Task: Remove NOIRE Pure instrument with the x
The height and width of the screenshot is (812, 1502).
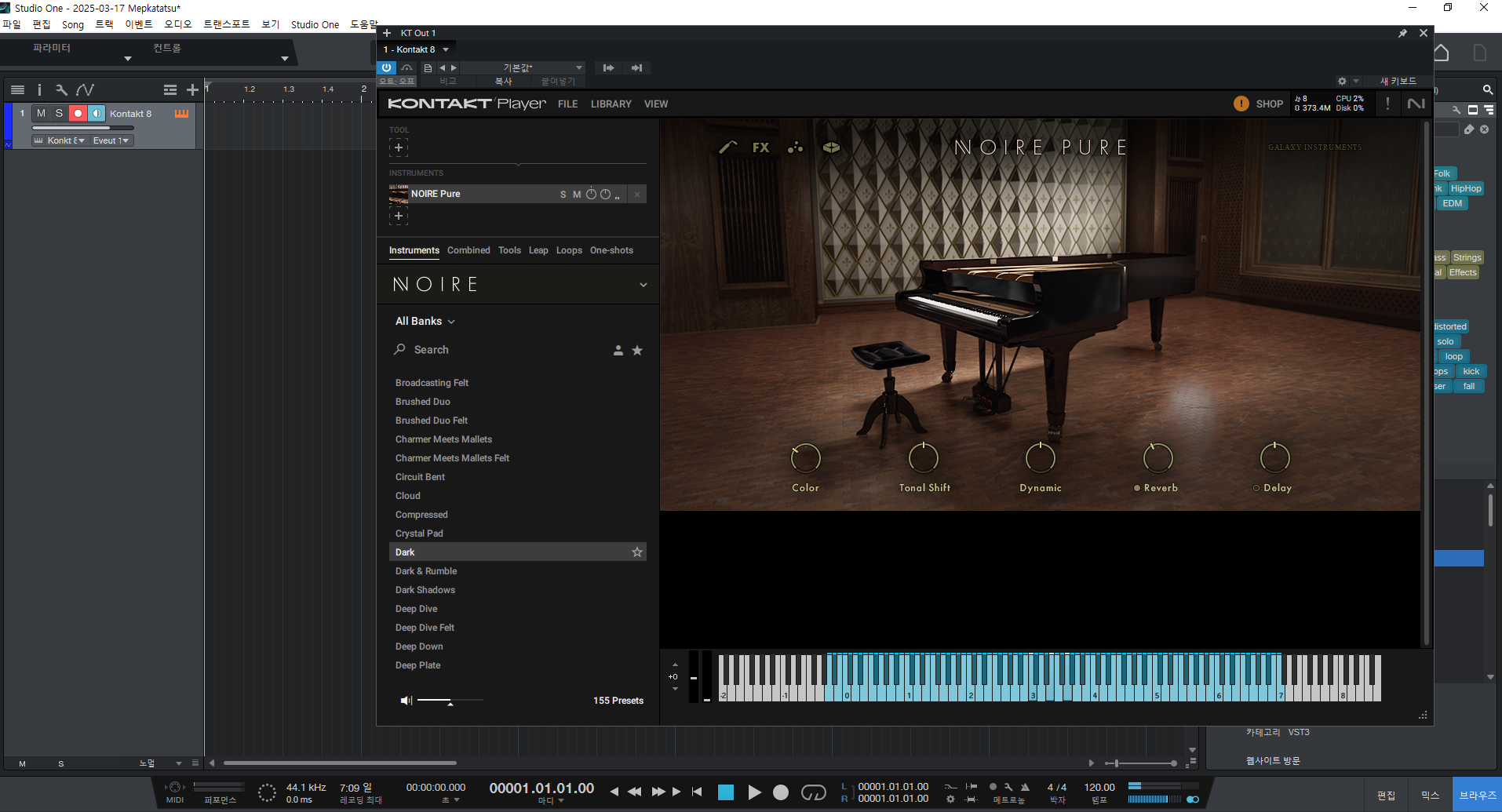Action: point(637,195)
